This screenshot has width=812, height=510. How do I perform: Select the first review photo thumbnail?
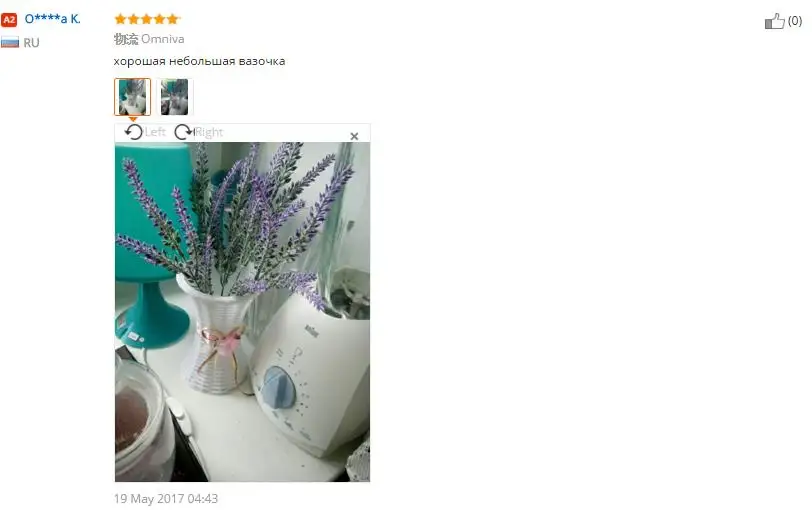[133, 97]
